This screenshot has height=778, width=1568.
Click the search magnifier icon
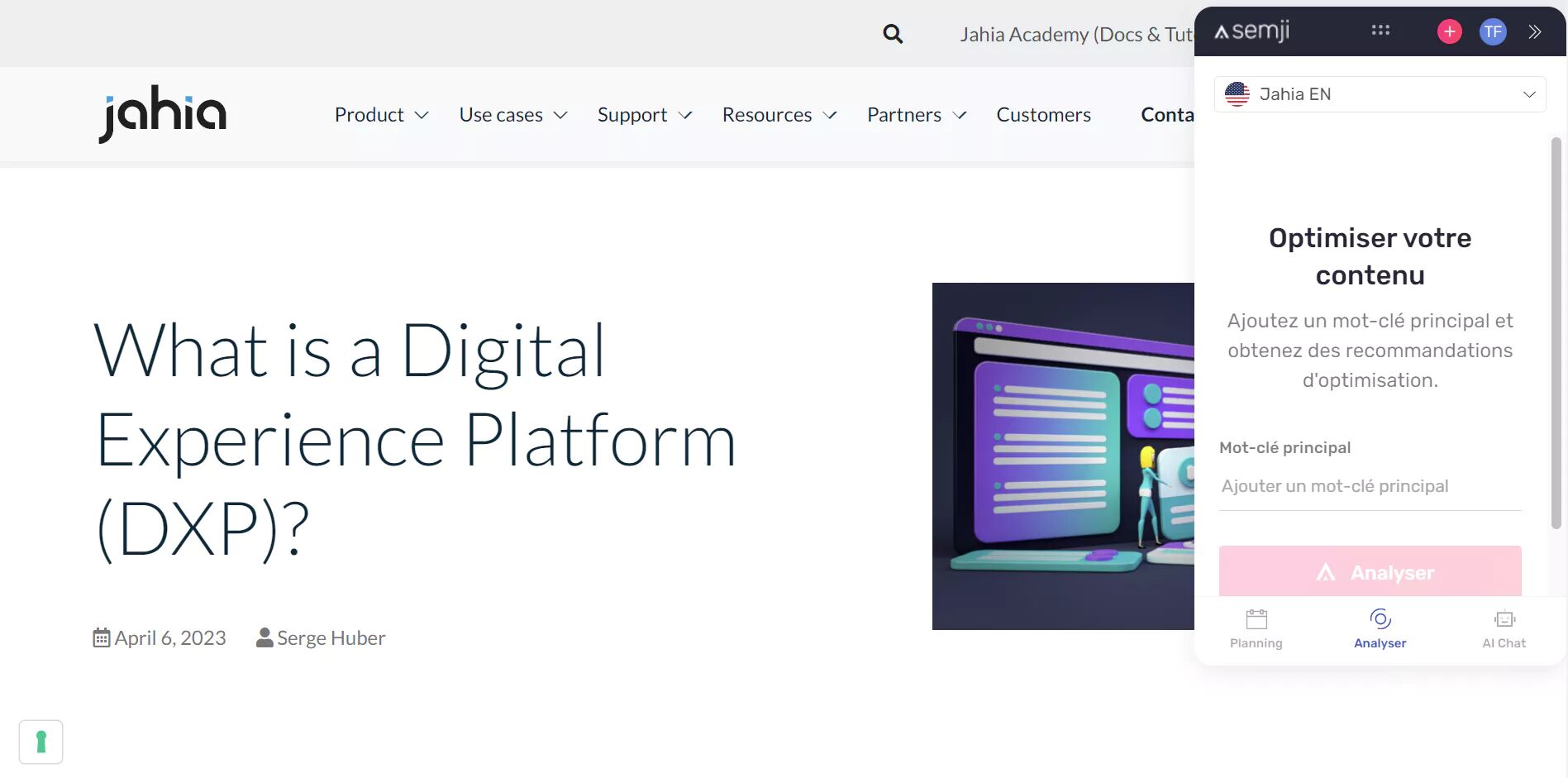pos(893,34)
